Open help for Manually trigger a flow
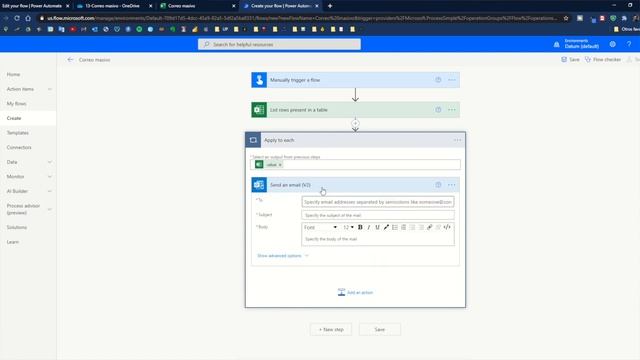 pos(438,80)
